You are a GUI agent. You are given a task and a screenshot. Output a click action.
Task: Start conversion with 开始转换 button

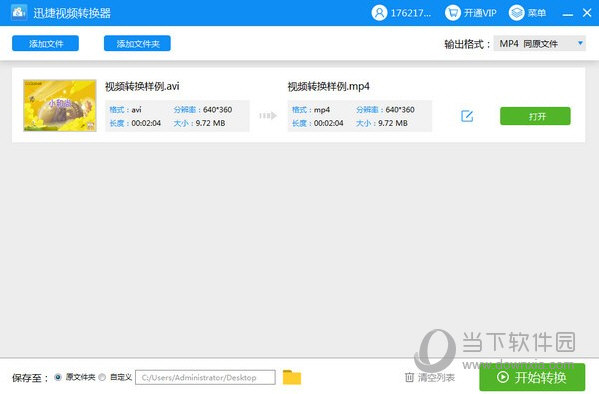coord(532,377)
